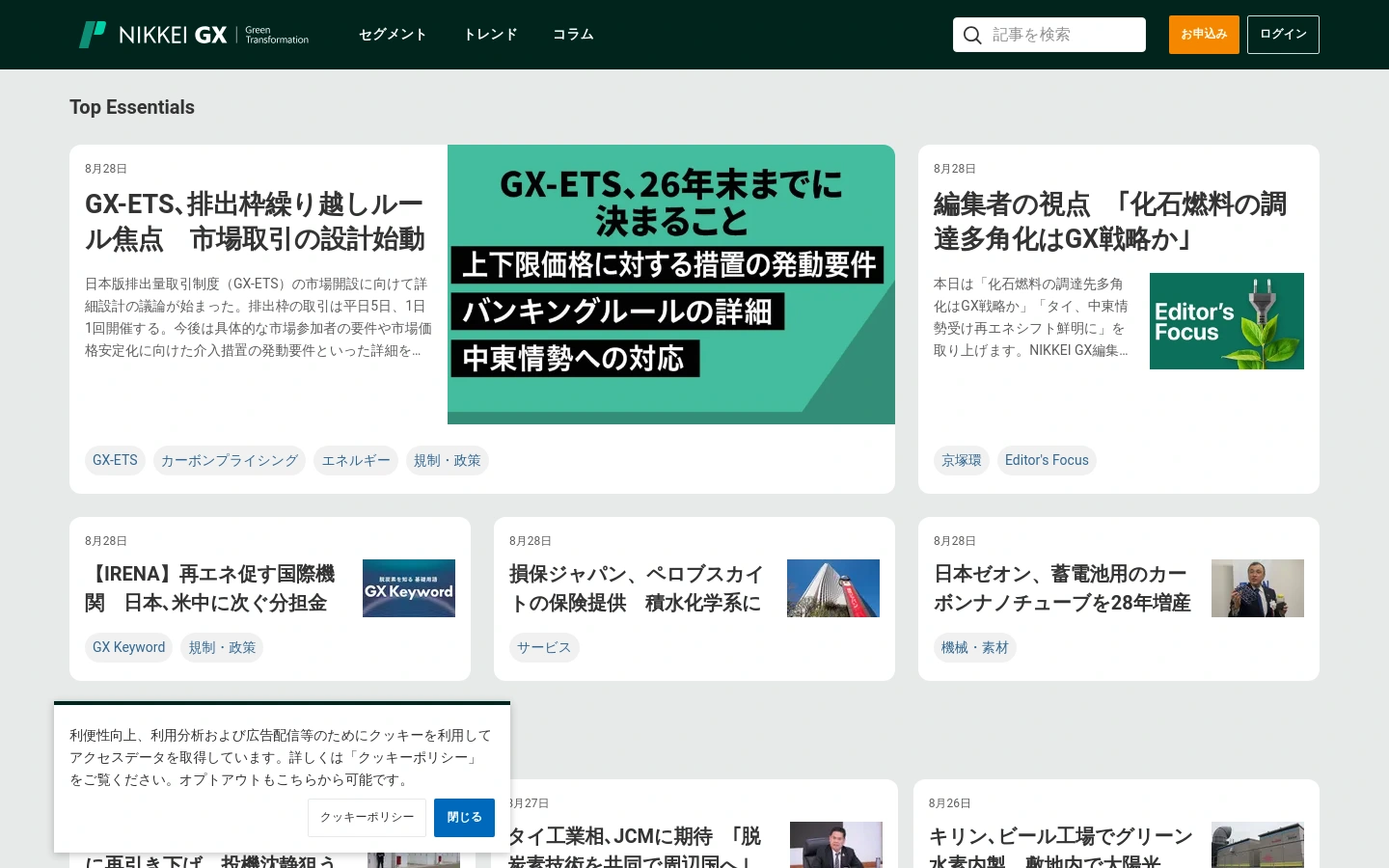Click the 日本版排出量取引制度 article summary text
This screenshot has width=1389, height=868.
coord(259,317)
